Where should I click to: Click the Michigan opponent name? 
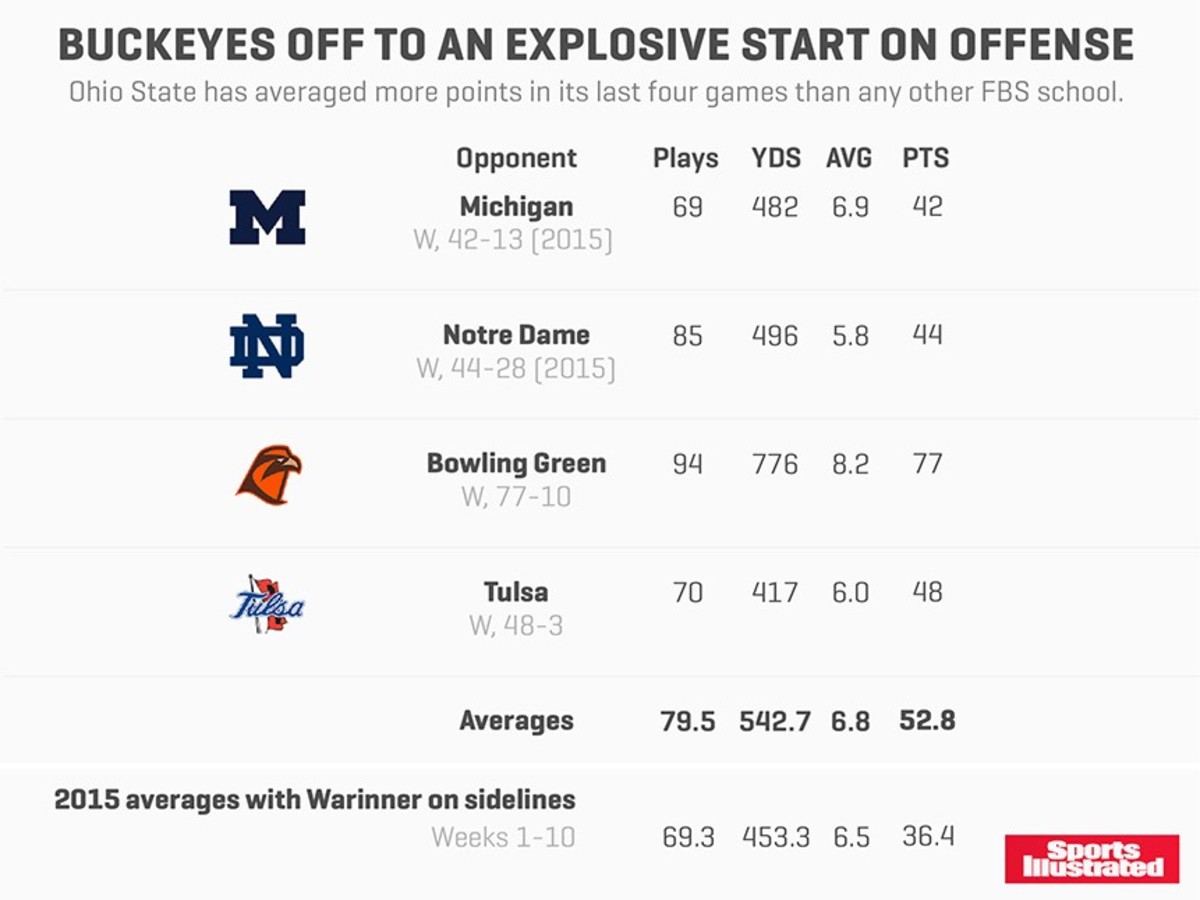pos(516,207)
